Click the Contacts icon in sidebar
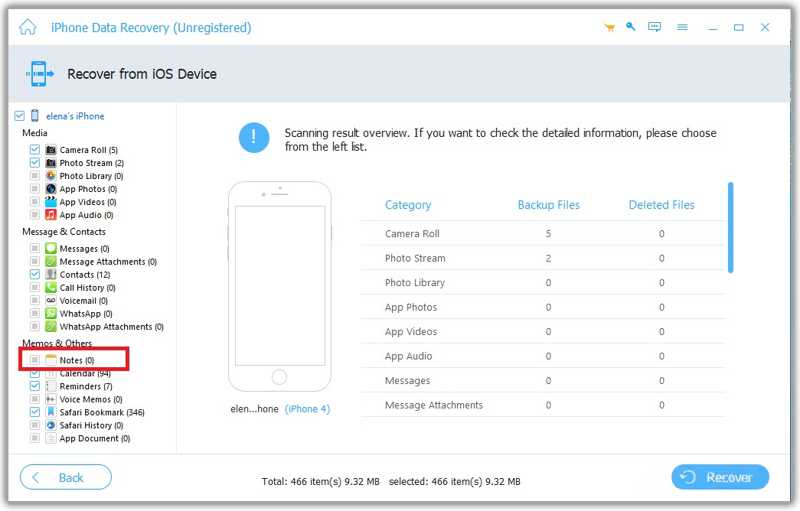The image size is (800, 511). (x=51, y=274)
